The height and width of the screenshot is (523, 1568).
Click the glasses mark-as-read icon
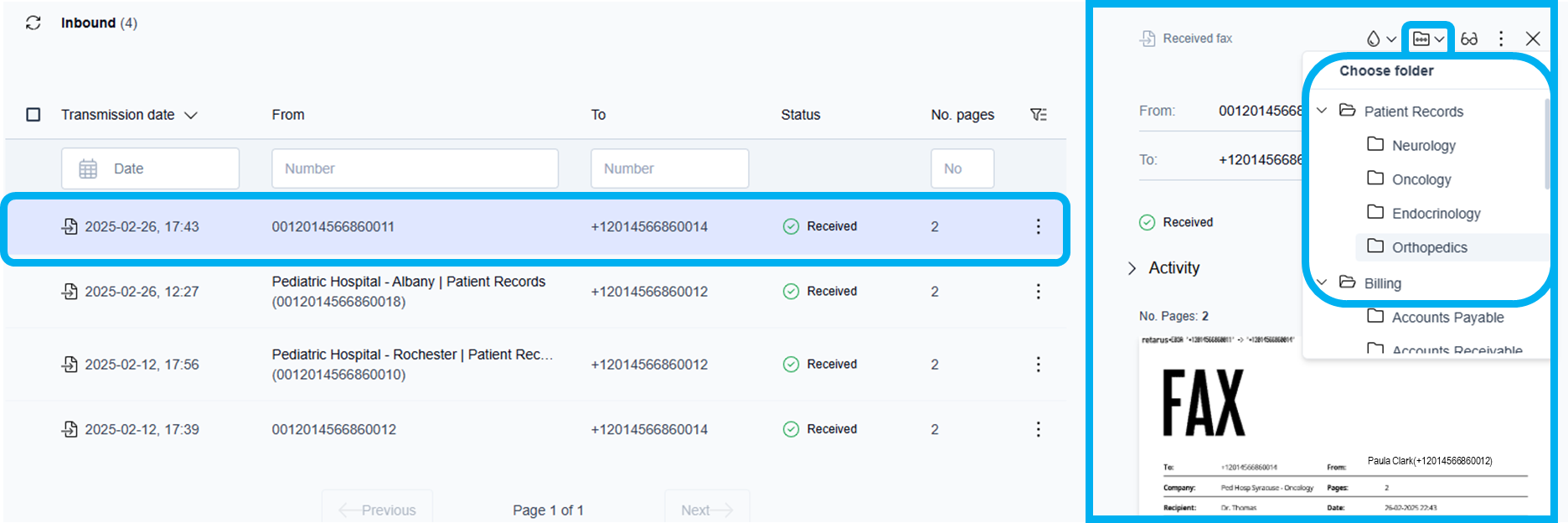(x=1469, y=39)
